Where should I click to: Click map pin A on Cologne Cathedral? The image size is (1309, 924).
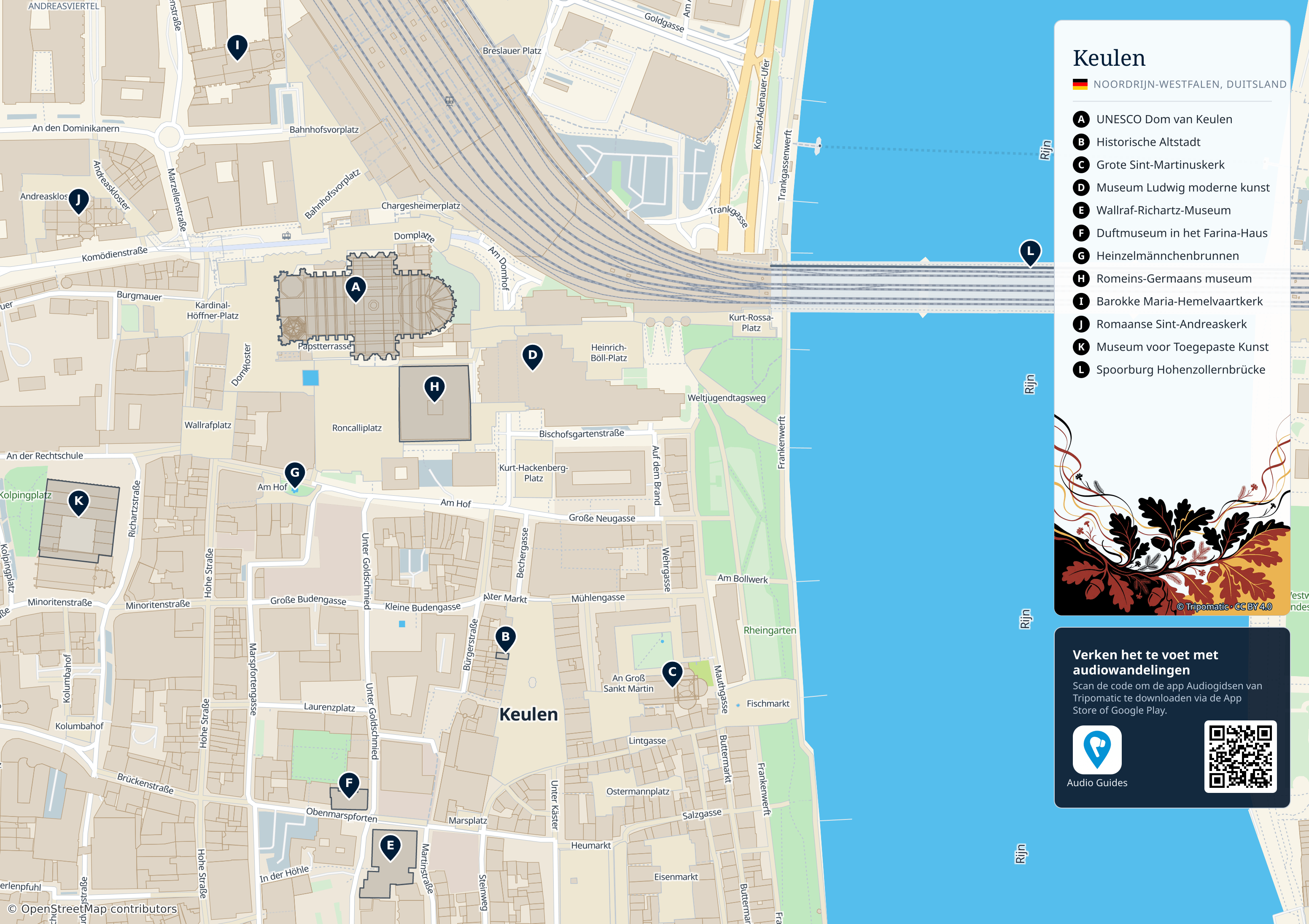pos(356,289)
